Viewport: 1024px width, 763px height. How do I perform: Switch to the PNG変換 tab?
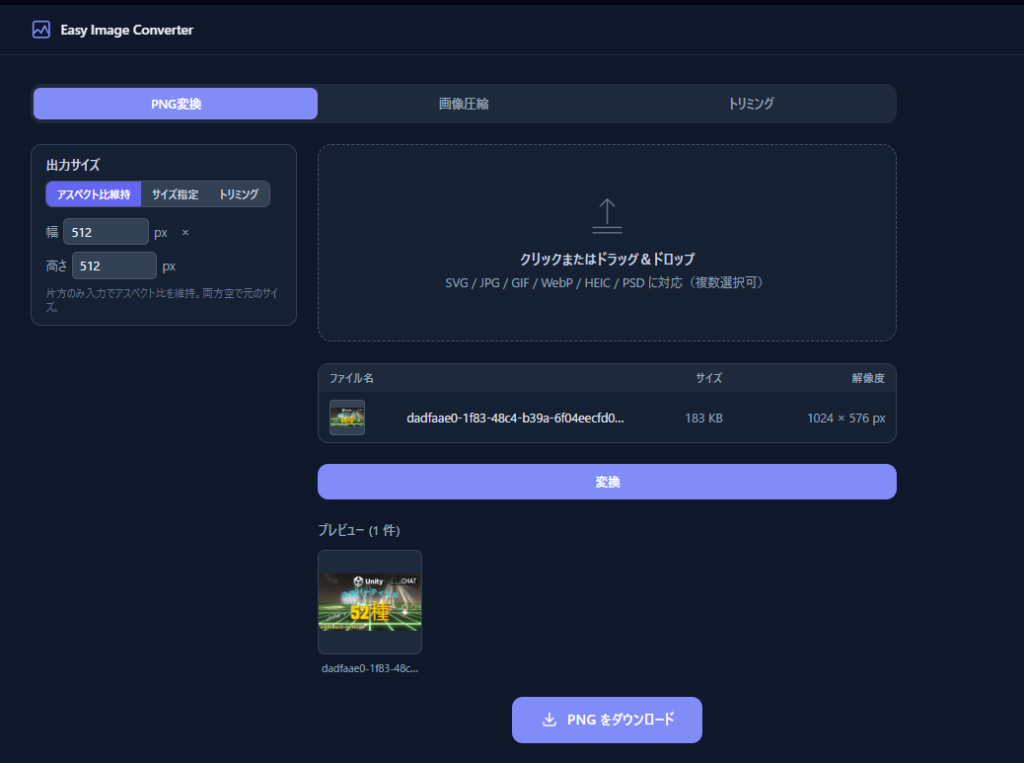point(176,104)
